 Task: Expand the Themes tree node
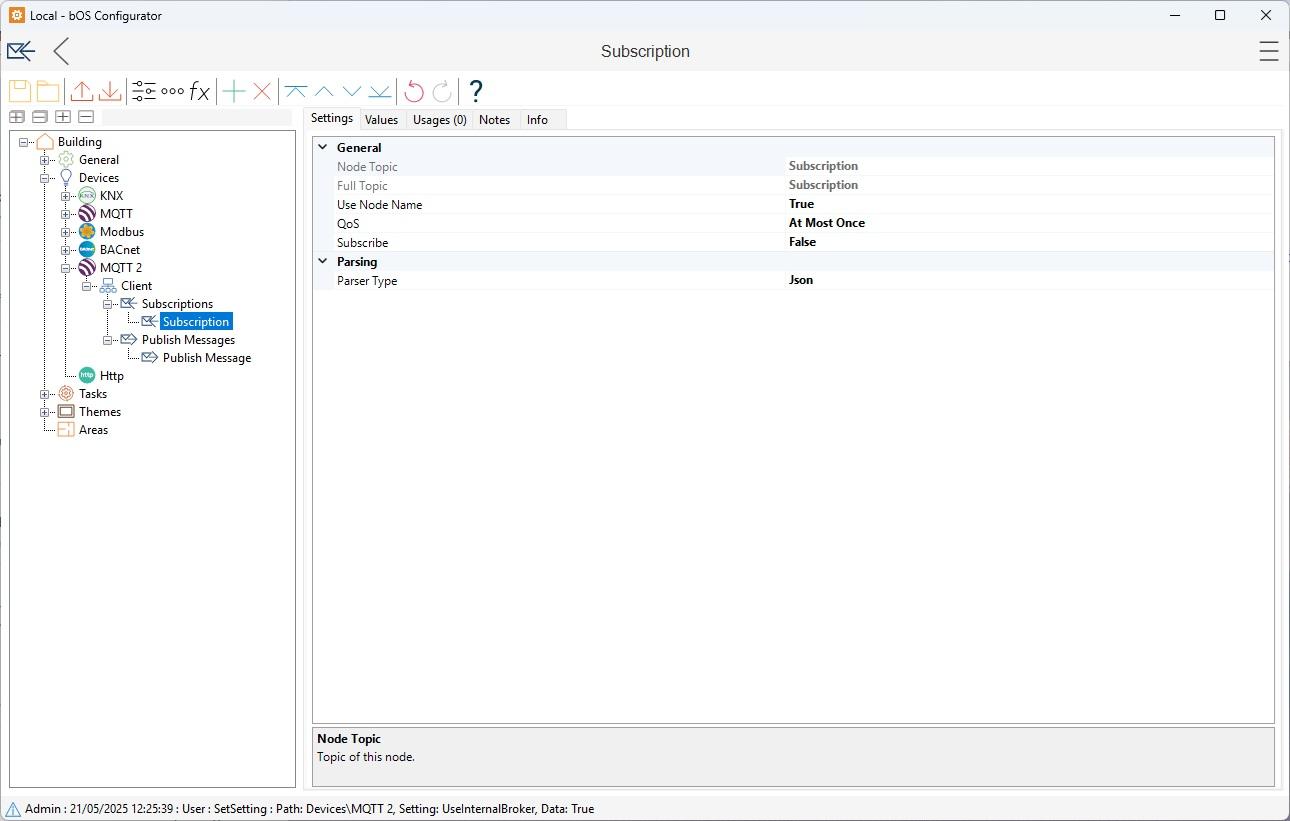click(x=45, y=412)
